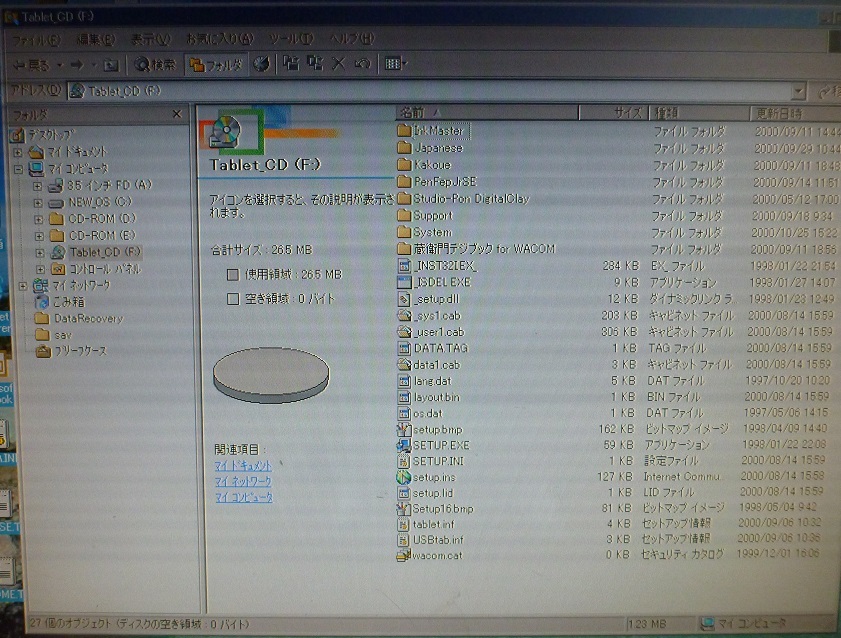Select the _user1.cab cabinet icon
This screenshot has height=638, width=841.
click(404, 332)
